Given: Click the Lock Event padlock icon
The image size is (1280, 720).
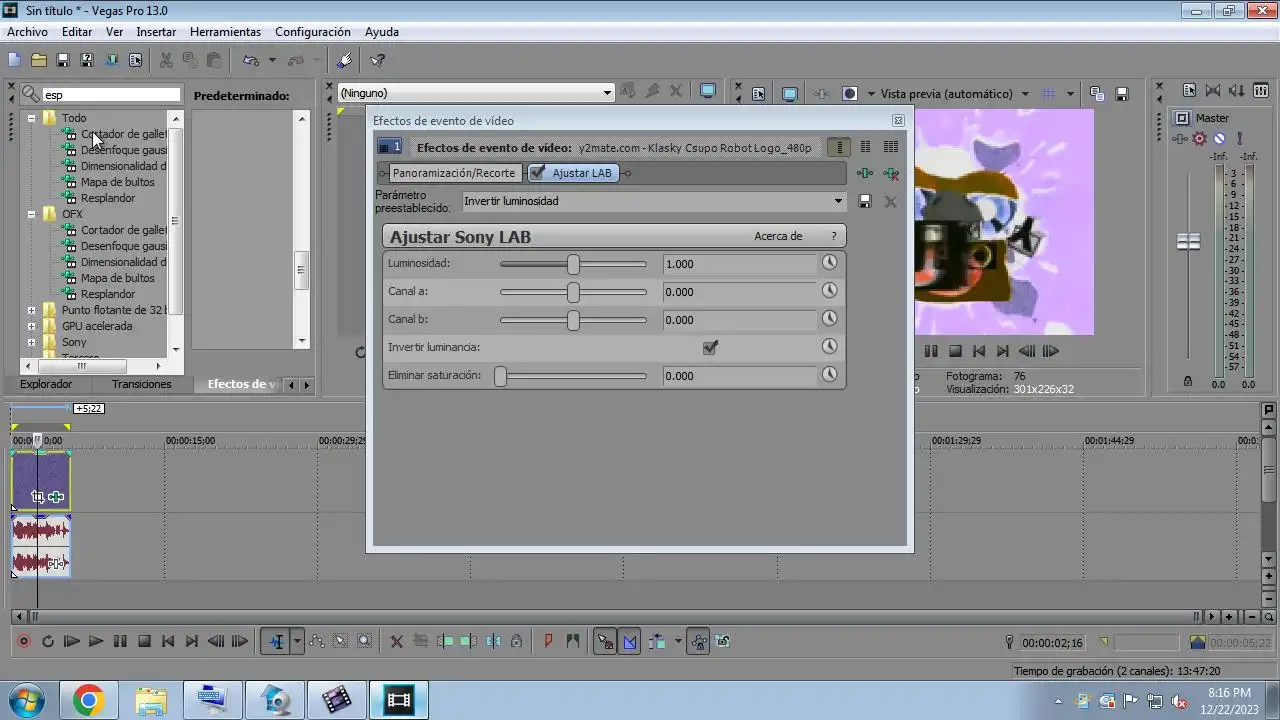Looking at the screenshot, I should [x=516, y=642].
